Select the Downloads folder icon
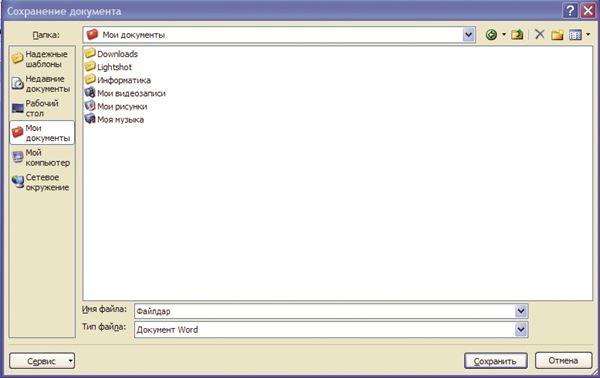The width and height of the screenshot is (600, 378). (x=90, y=53)
